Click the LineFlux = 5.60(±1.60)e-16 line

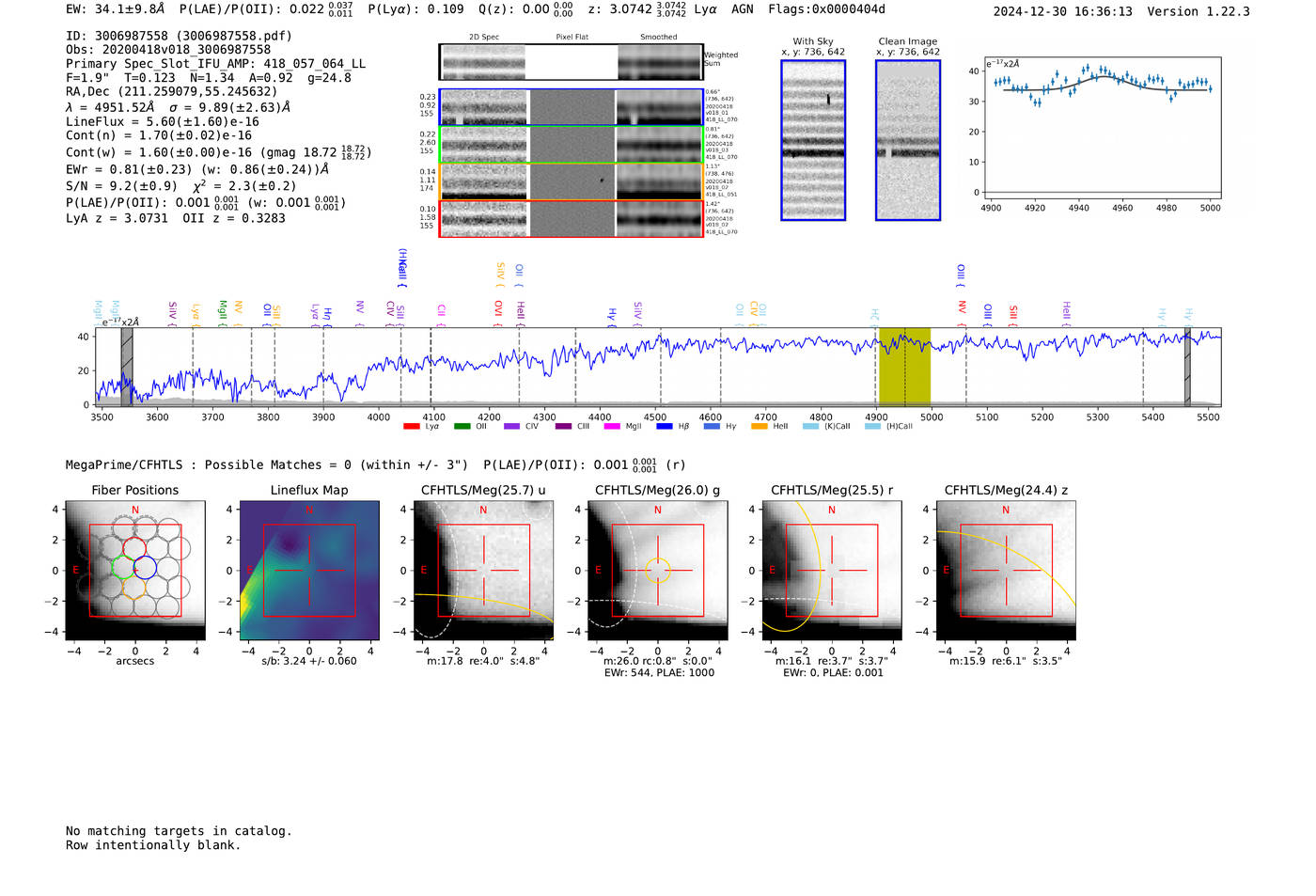[162, 121]
